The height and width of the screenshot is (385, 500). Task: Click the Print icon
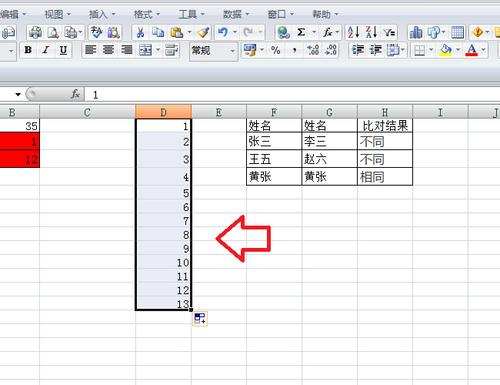(x=35, y=32)
